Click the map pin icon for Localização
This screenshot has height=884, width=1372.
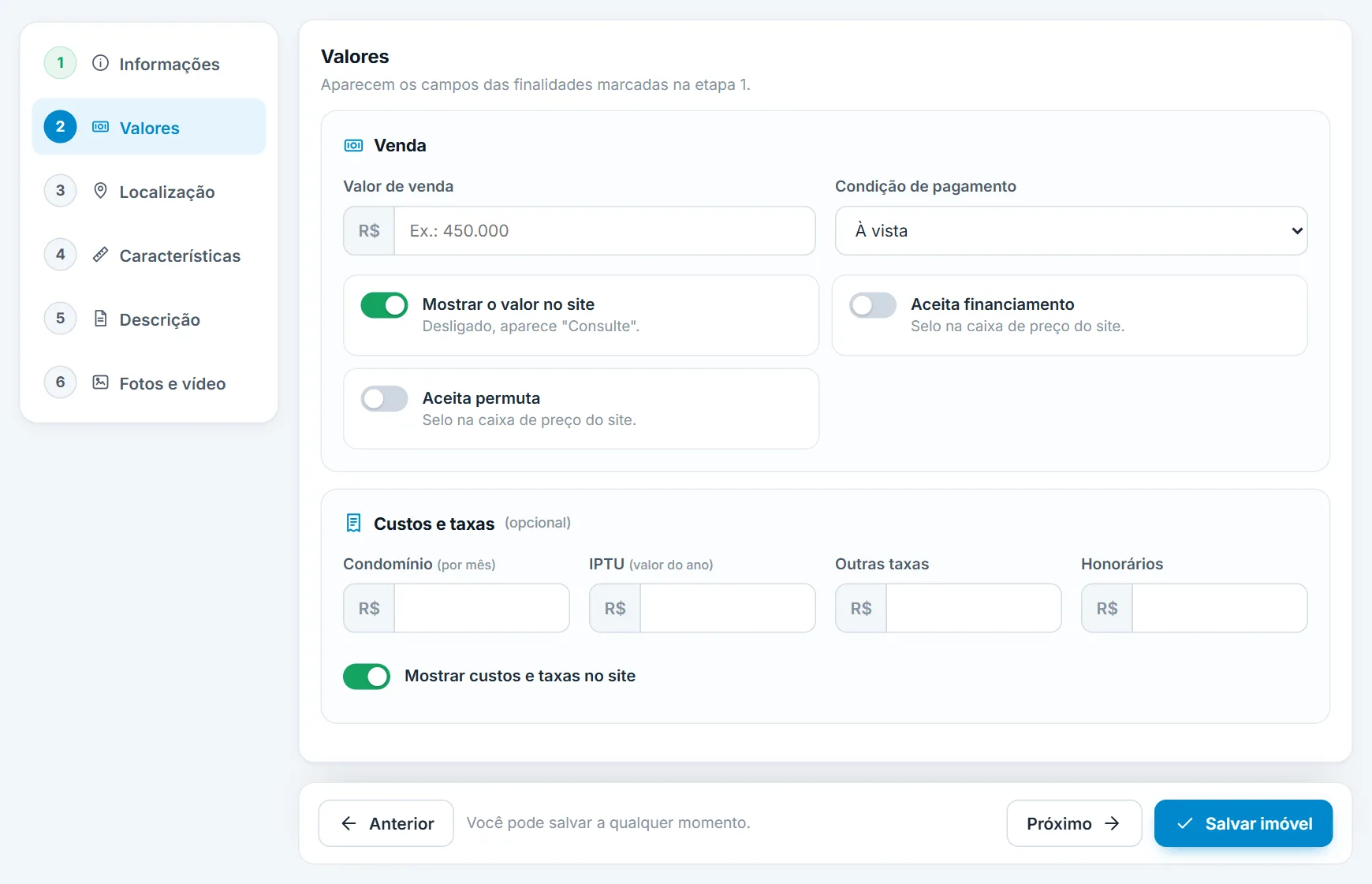[x=100, y=191]
